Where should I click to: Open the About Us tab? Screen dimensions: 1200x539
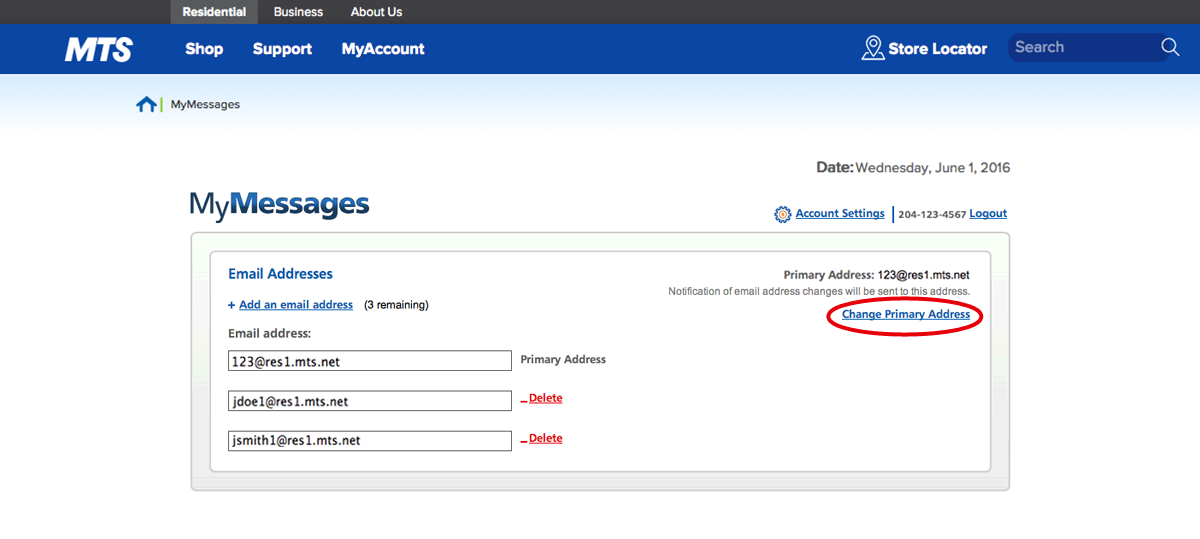pos(376,12)
